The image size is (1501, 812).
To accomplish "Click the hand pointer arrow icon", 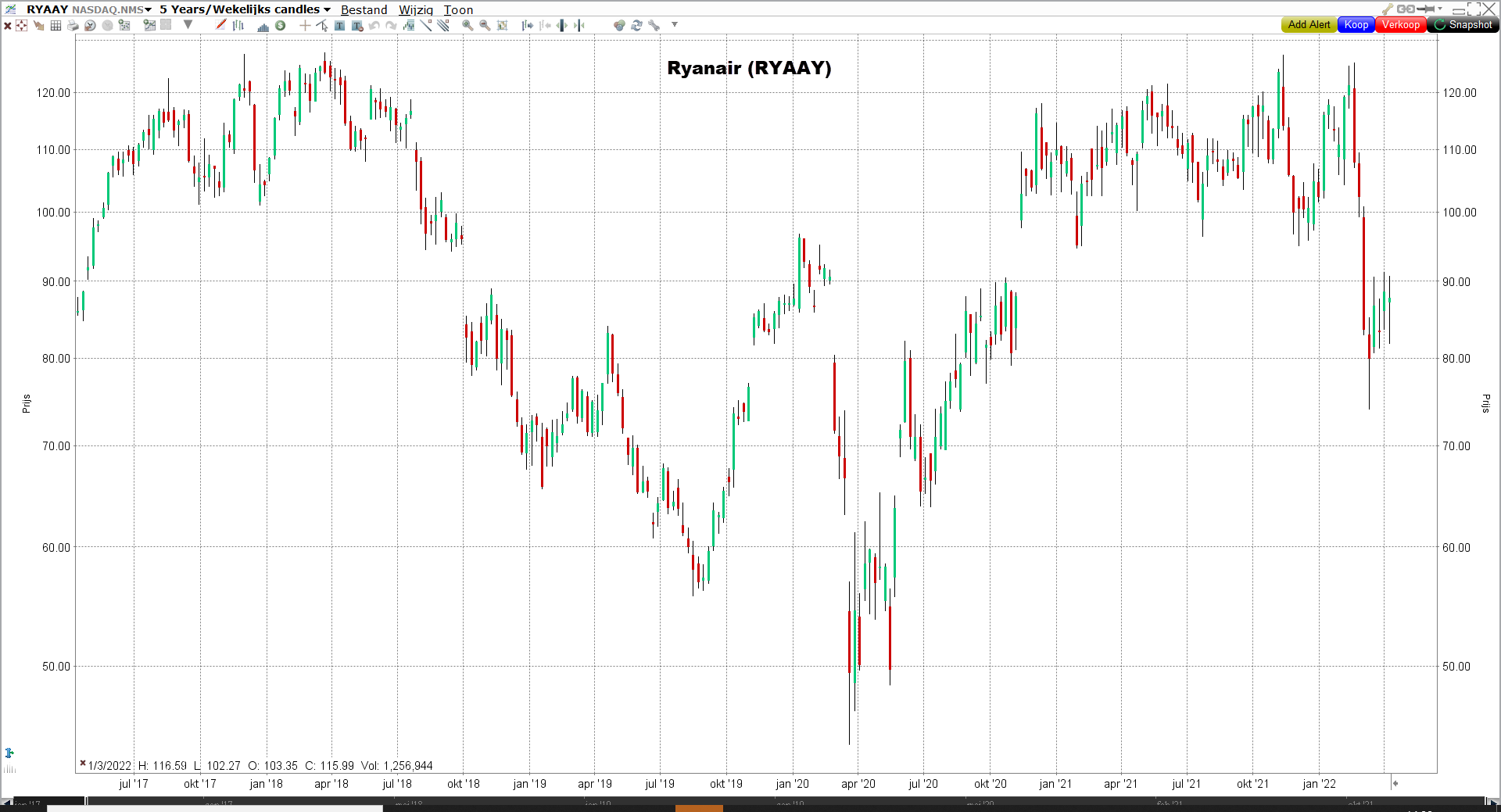I will pos(38,26).
